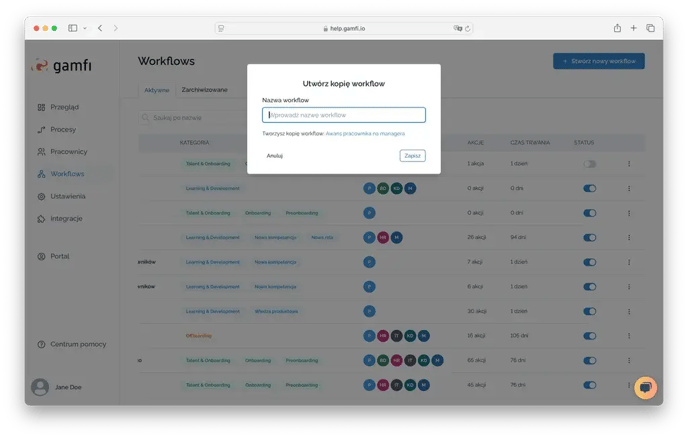
Task: Enable the status toggle in first row
Action: 590,163
